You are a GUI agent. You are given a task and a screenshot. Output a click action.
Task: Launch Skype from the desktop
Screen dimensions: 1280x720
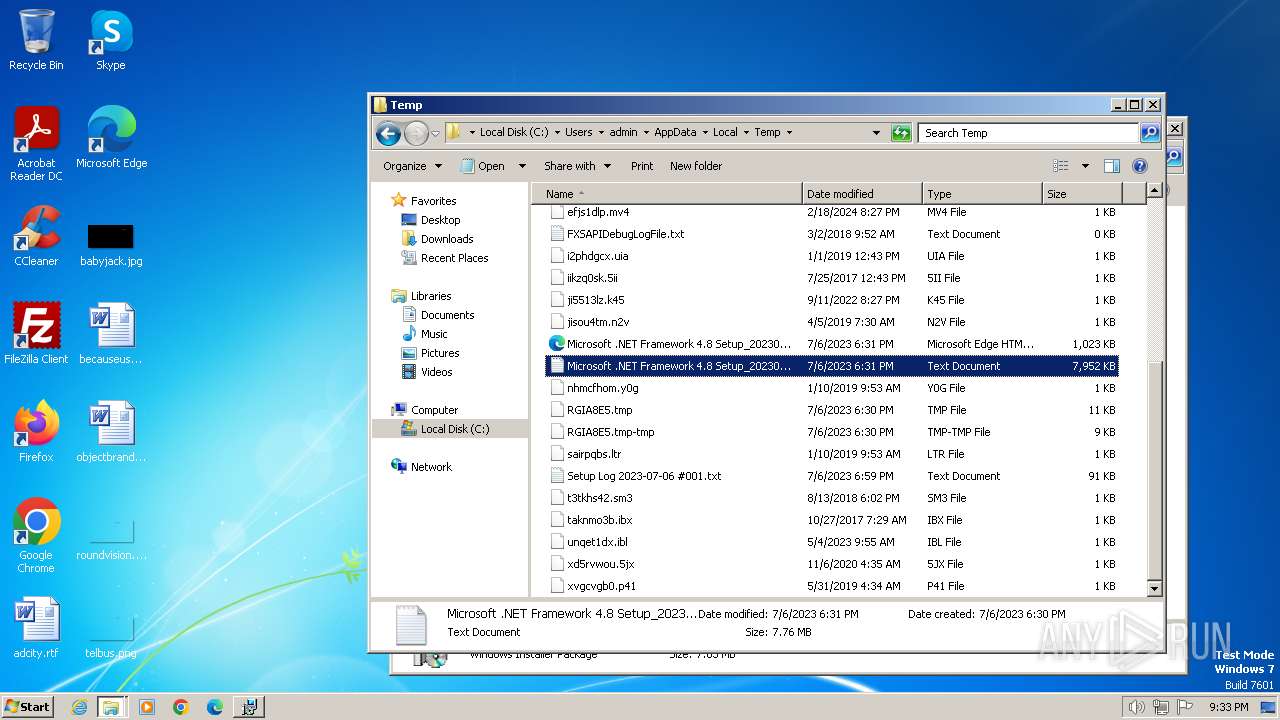[111, 40]
